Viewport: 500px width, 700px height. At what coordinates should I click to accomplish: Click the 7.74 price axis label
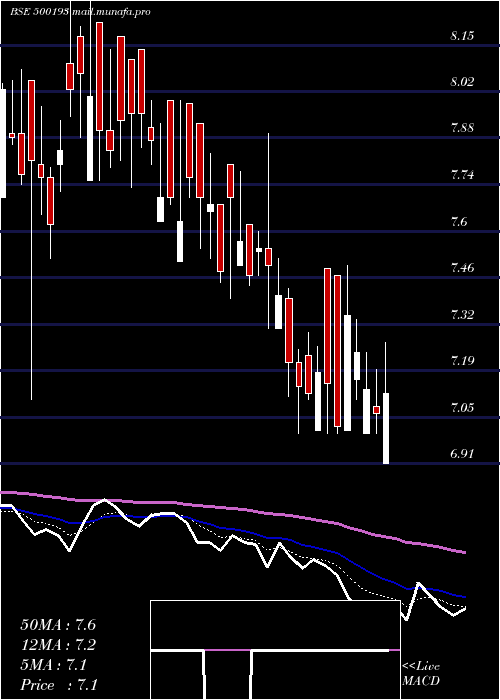(462, 175)
